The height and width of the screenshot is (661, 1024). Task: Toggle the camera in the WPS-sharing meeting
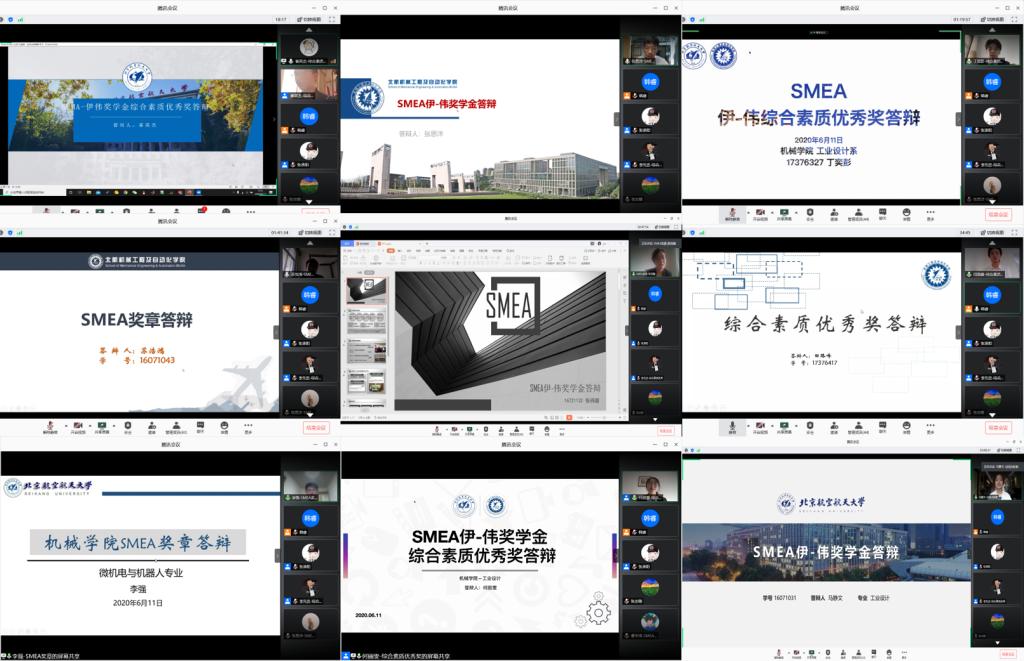(455, 430)
